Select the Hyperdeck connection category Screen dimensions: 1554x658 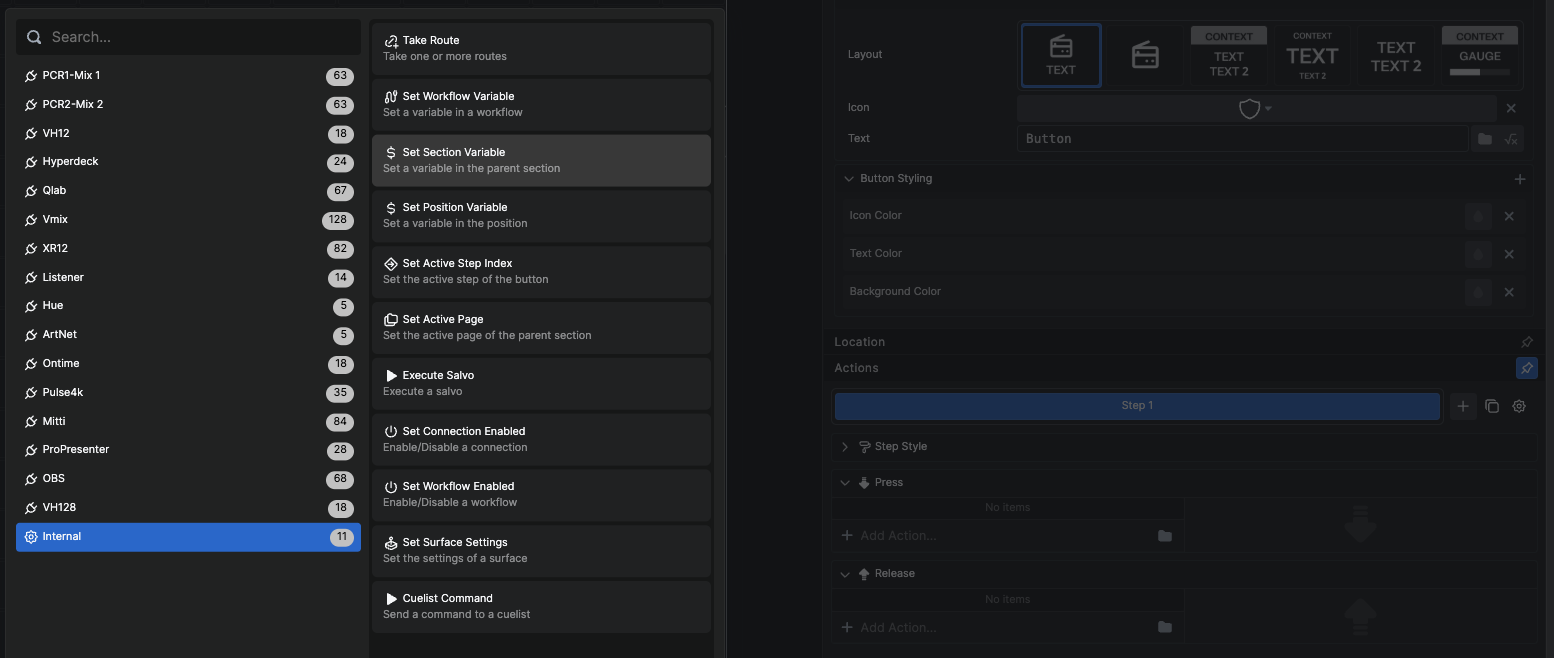(x=188, y=162)
